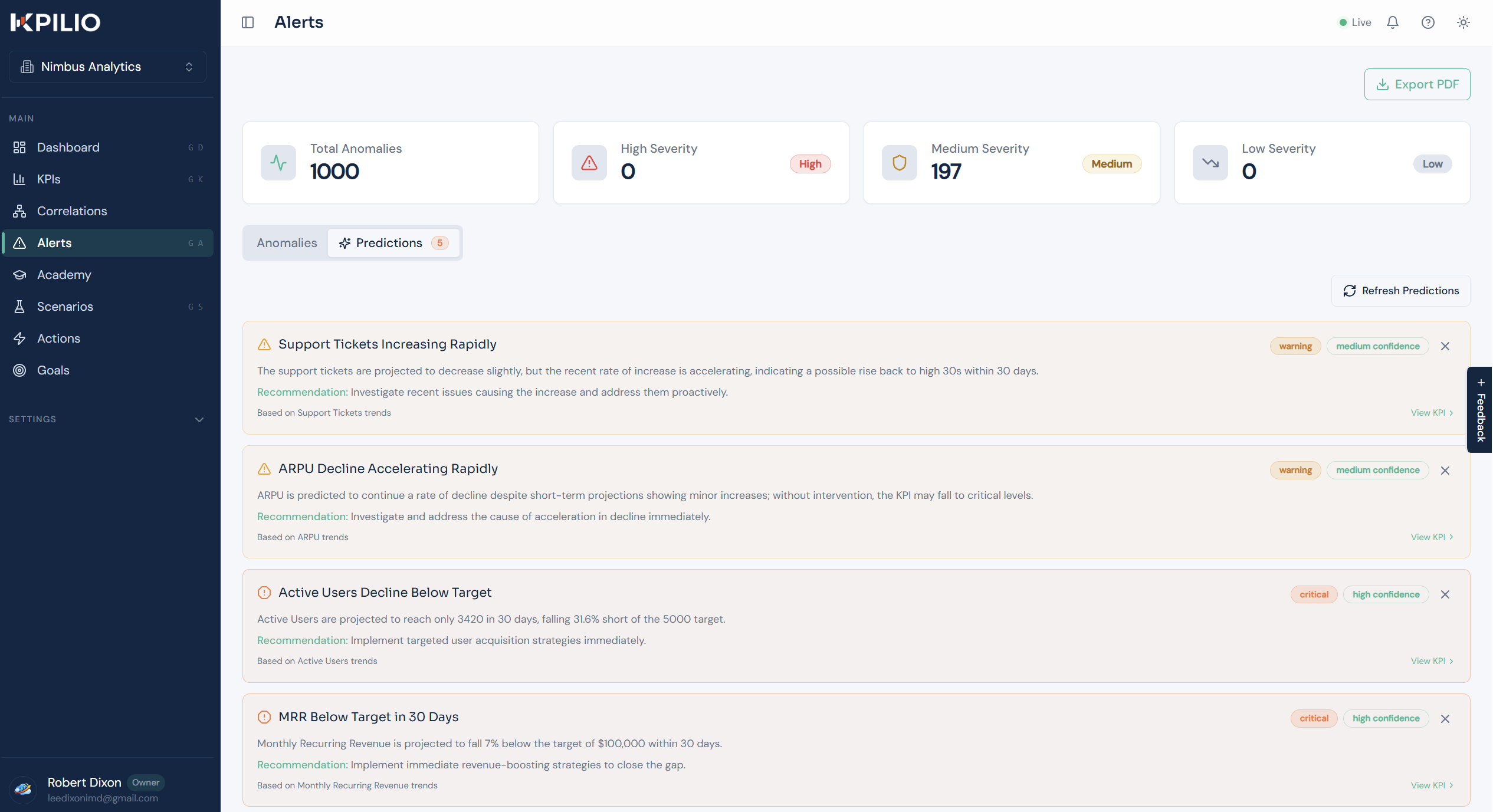Open Robert Dixon user profile avatar
1493x812 pixels.
click(23, 790)
